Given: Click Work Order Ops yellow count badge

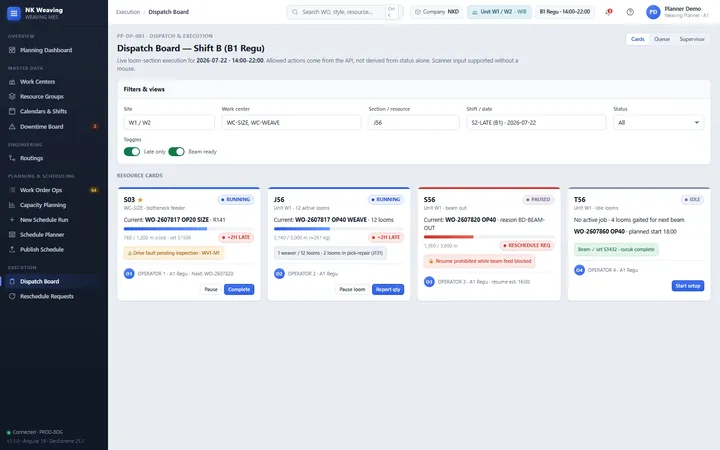Looking at the screenshot, I should click(94, 190).
